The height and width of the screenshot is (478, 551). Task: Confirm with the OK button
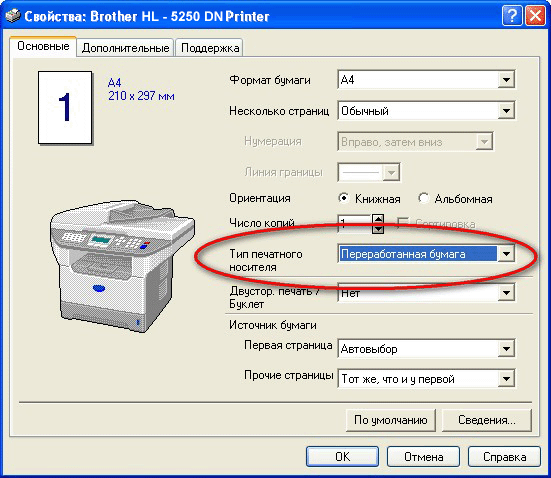pos(342,457)
